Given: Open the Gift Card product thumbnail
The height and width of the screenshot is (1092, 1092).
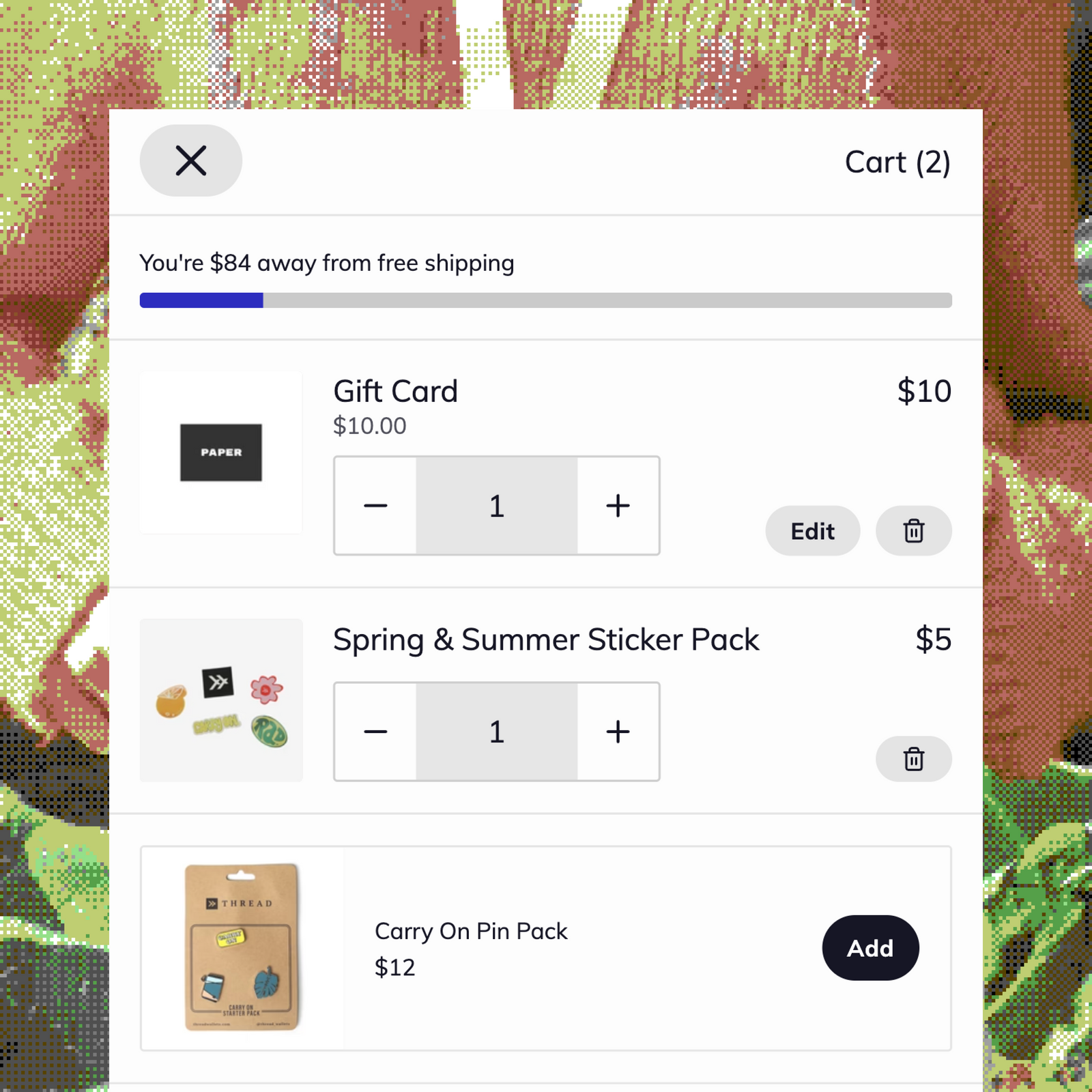Looking at the screenshot, I should pos(221,452).
